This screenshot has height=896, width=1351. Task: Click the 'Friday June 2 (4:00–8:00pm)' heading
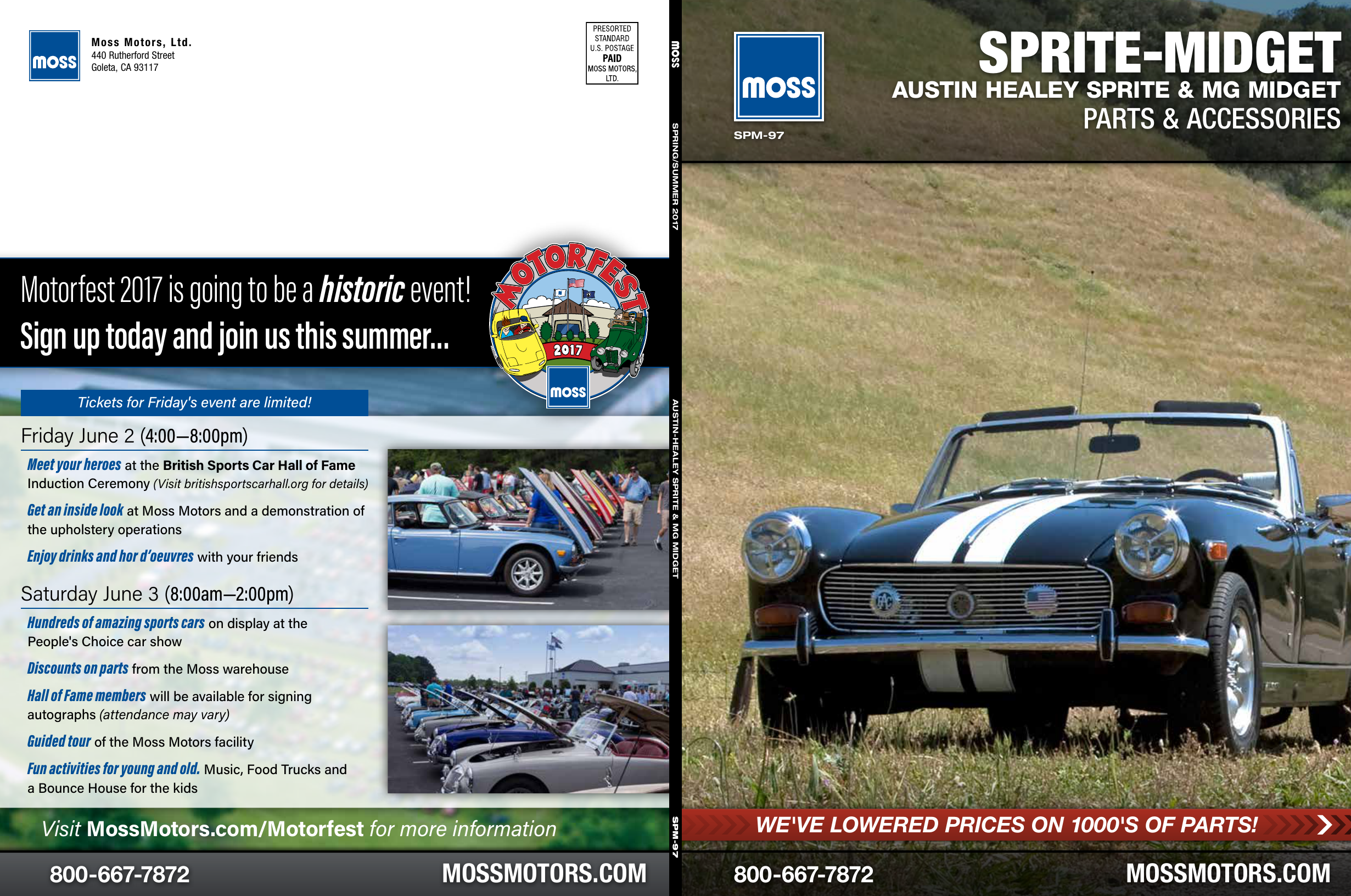(134, 436)
